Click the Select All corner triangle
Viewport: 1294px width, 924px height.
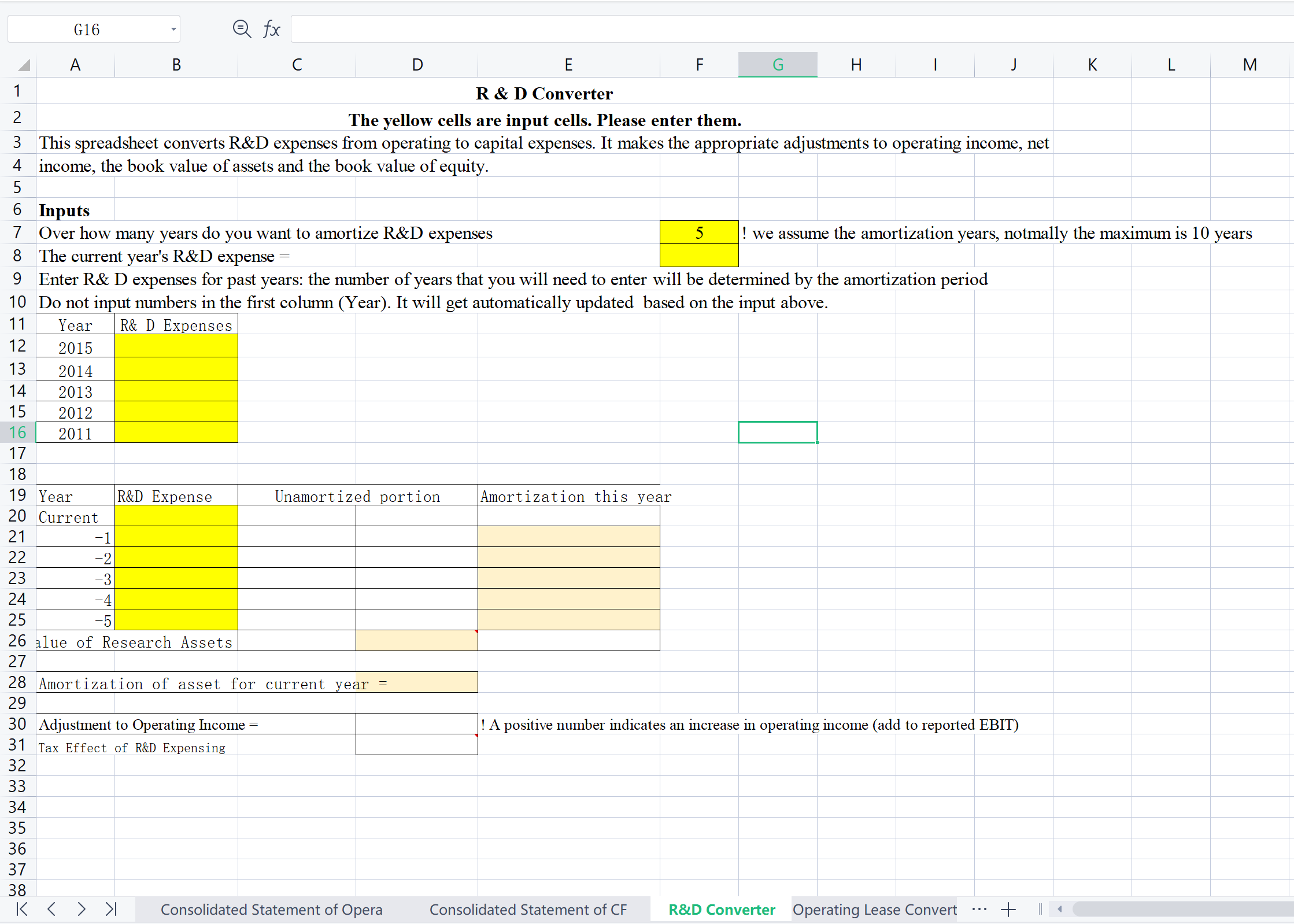[x=23, y=65]
